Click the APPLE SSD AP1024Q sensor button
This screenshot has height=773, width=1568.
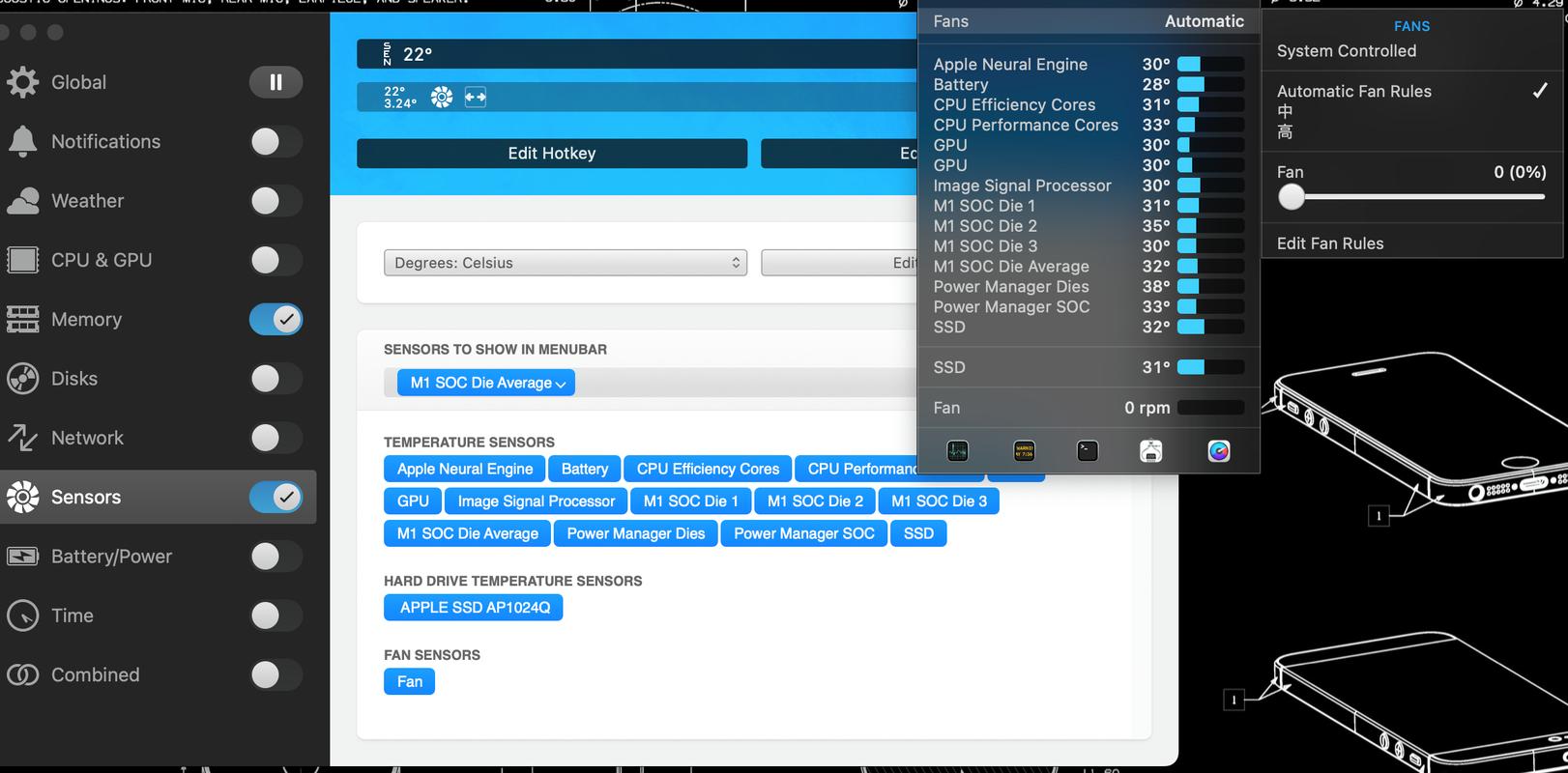pos(474,608)
